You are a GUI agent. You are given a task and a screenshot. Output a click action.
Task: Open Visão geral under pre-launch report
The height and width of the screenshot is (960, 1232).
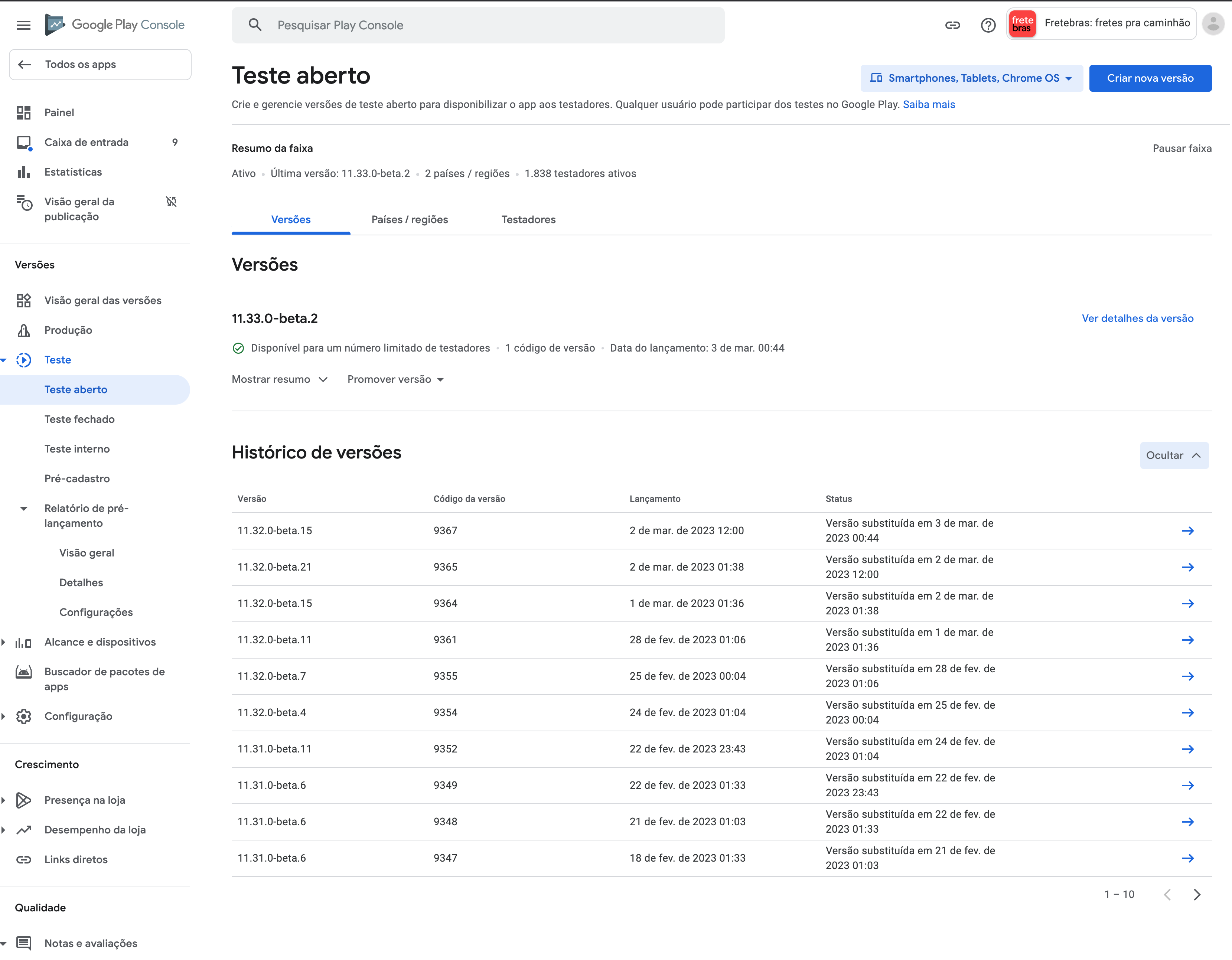[87, 554]
